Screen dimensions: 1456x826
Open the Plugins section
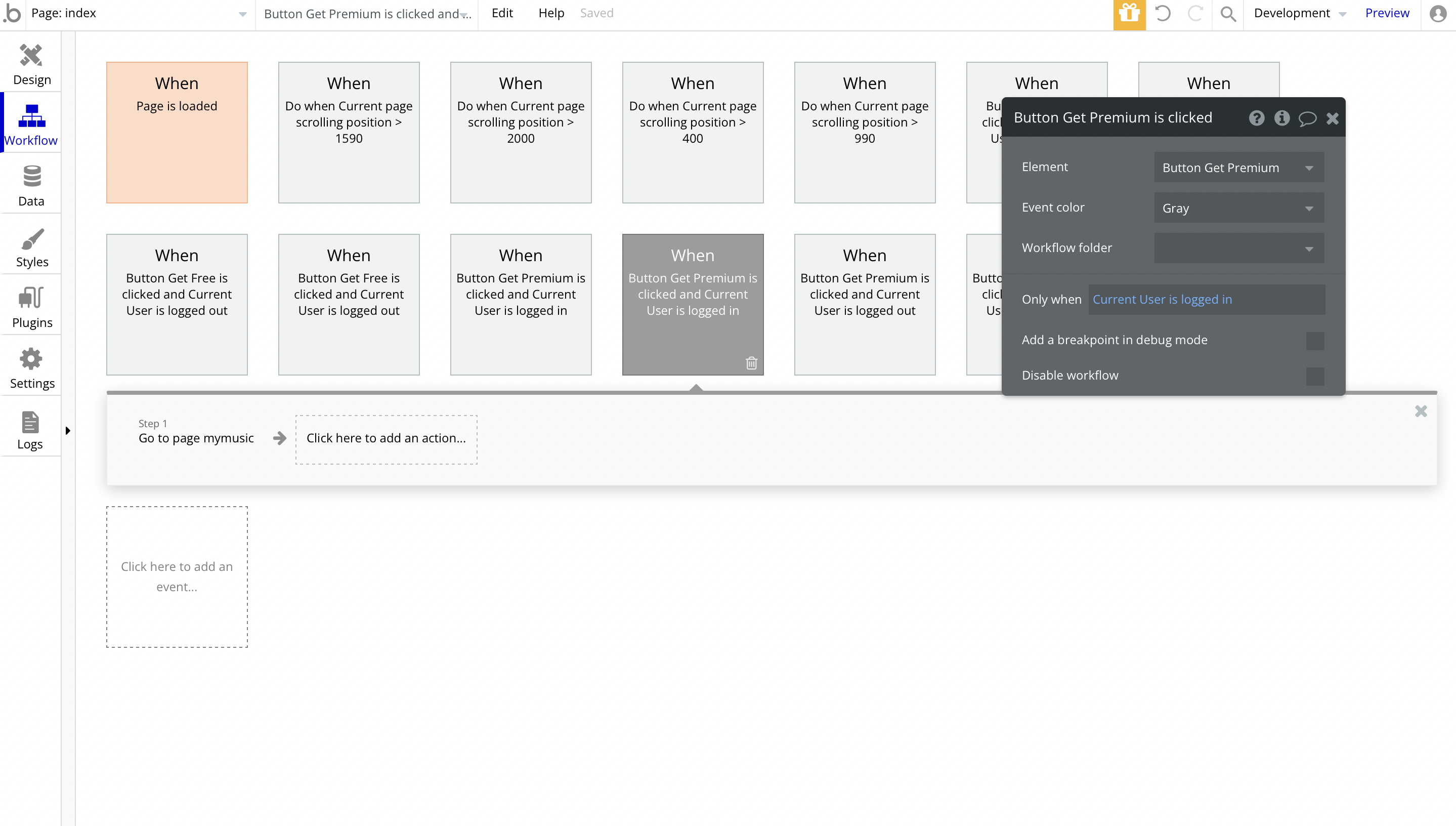tap(31, 307)
